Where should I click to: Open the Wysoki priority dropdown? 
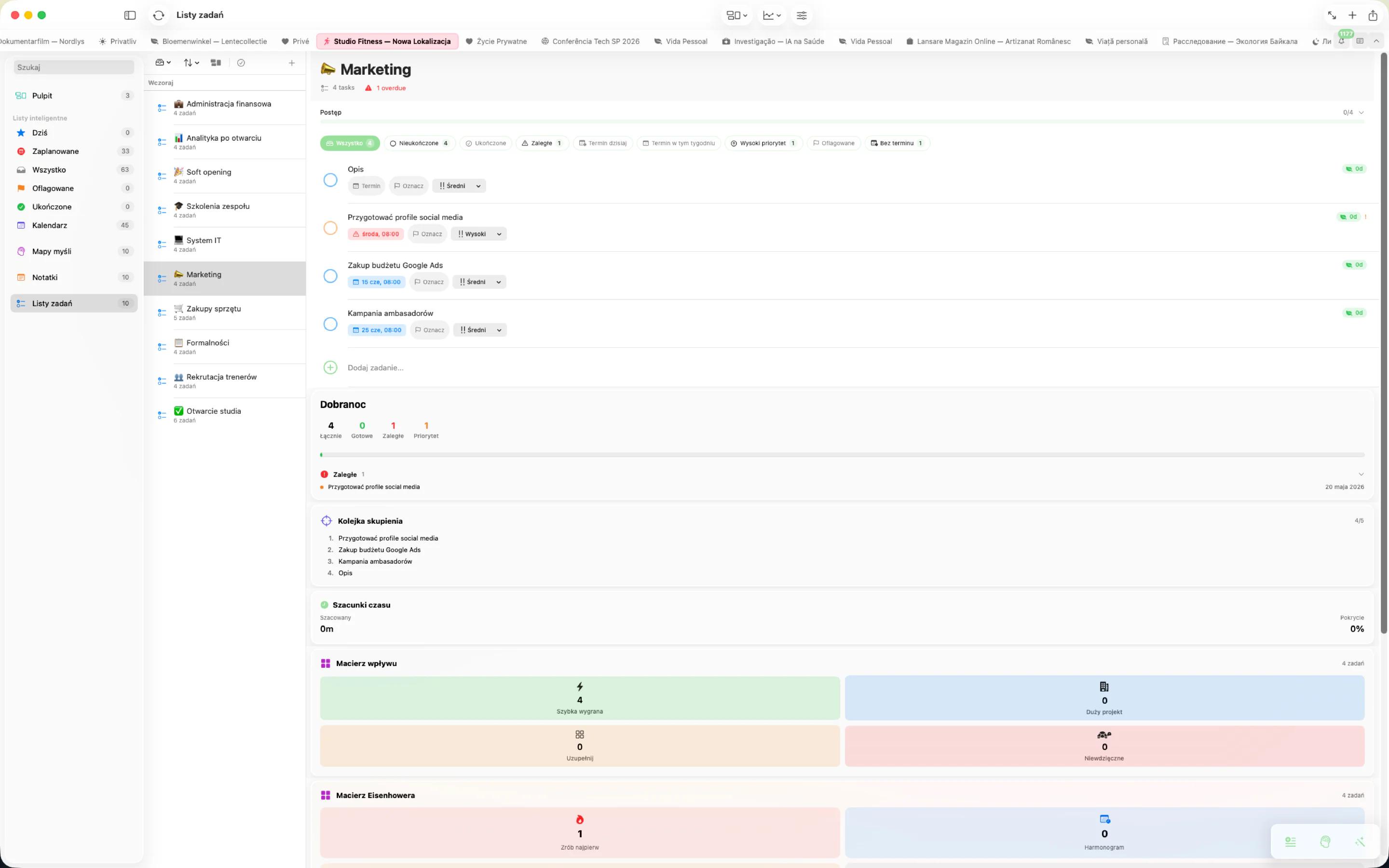(479, 234)
